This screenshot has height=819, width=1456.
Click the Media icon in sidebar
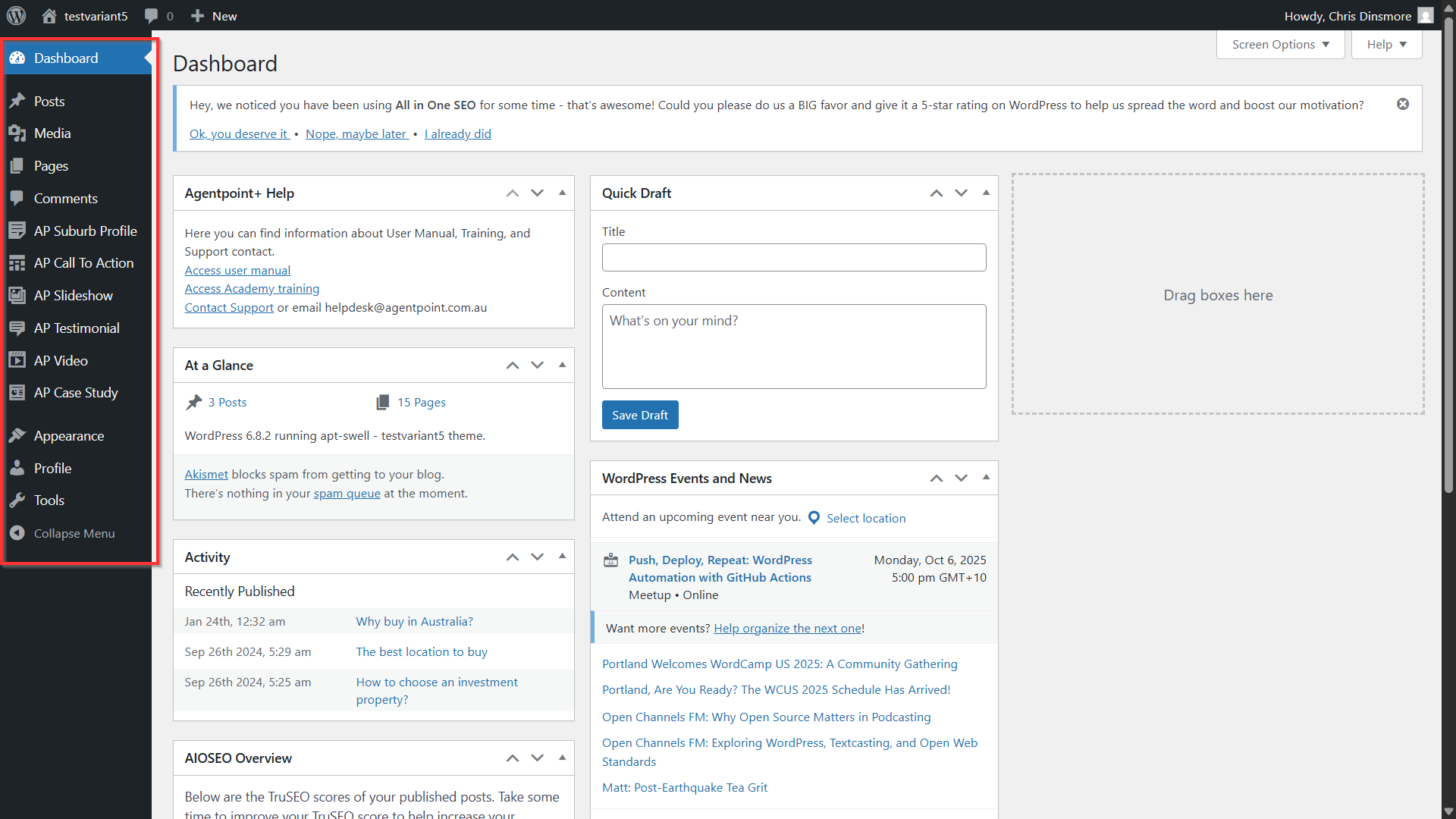[x=17, y=133]
